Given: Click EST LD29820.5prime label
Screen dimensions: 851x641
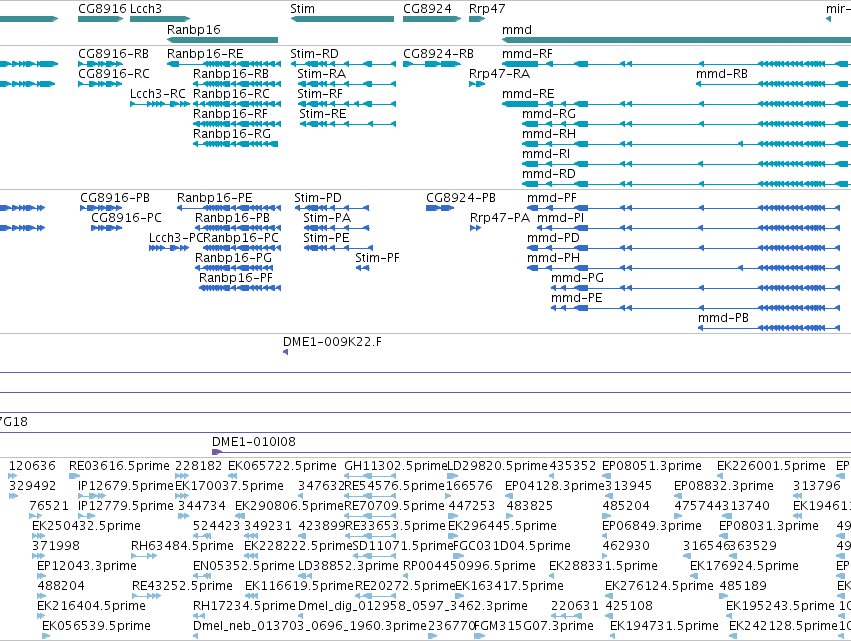Looking at the screenshot, I should [x=497, y=466].
